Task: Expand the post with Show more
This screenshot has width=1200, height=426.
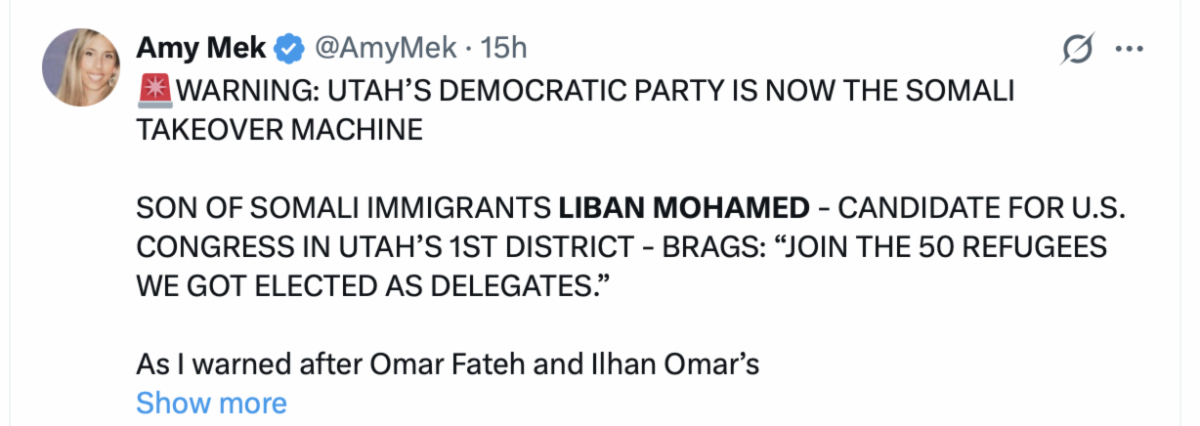Action: 211,403
